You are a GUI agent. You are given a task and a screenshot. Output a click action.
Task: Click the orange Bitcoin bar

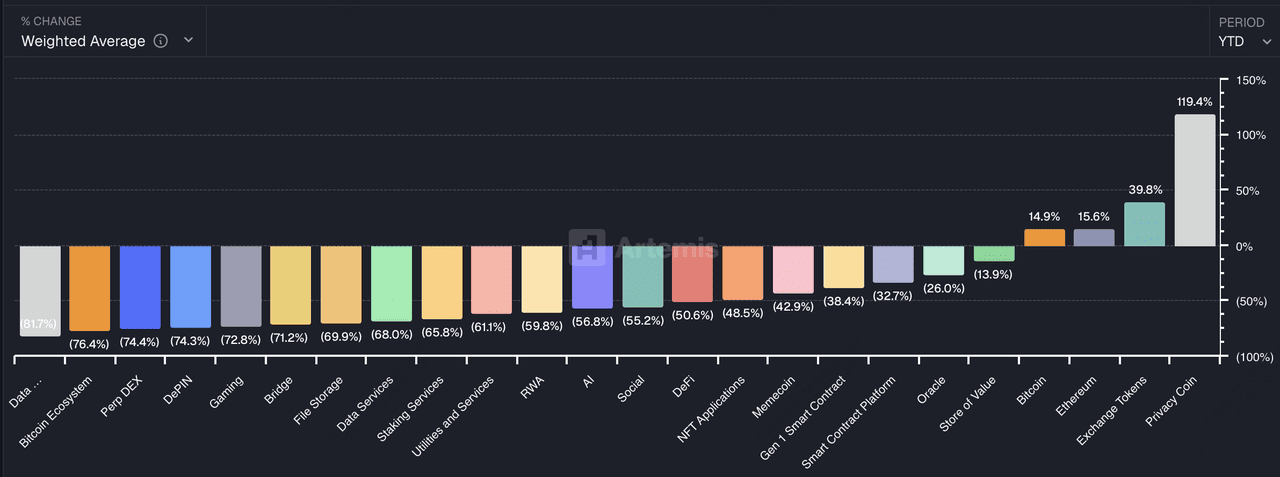tap(1044, 238)
